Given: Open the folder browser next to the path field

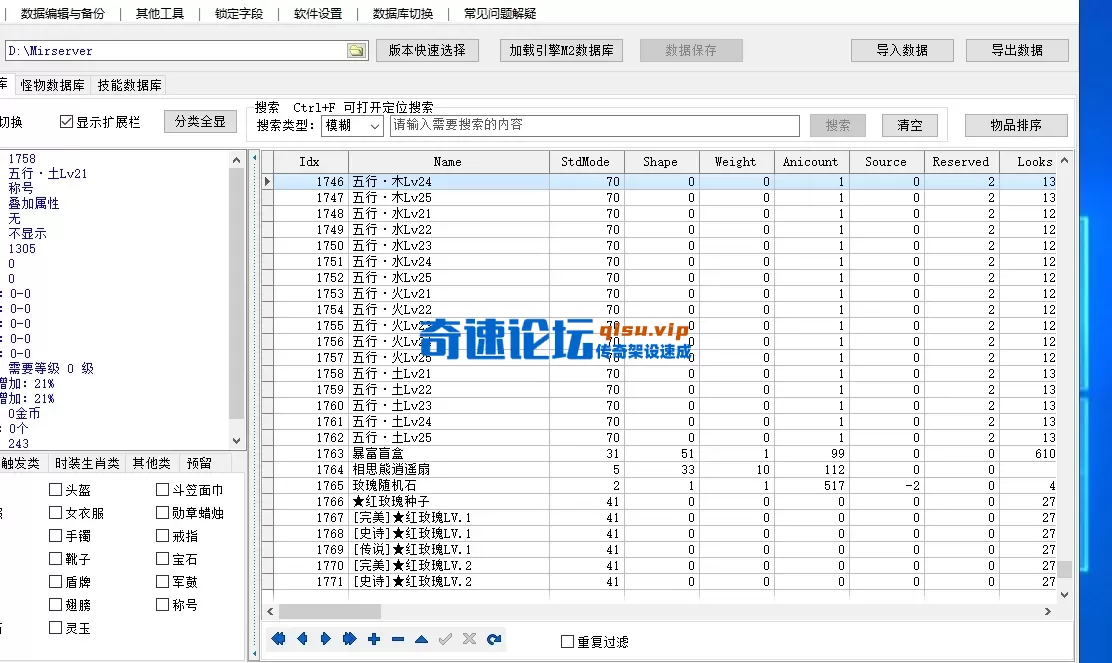Looking at the screenshot, I should [356, 49].
